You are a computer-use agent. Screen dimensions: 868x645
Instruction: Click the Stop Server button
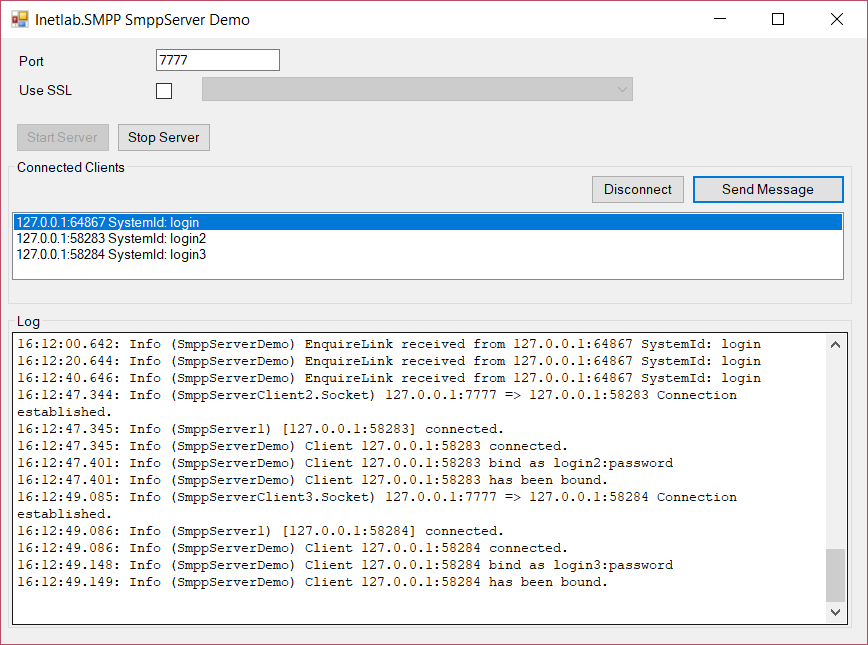164,137
